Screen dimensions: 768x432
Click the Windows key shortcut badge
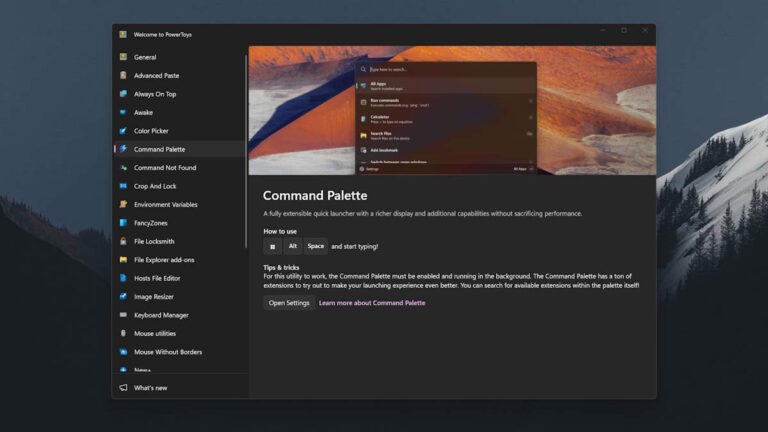coord(272,246)
